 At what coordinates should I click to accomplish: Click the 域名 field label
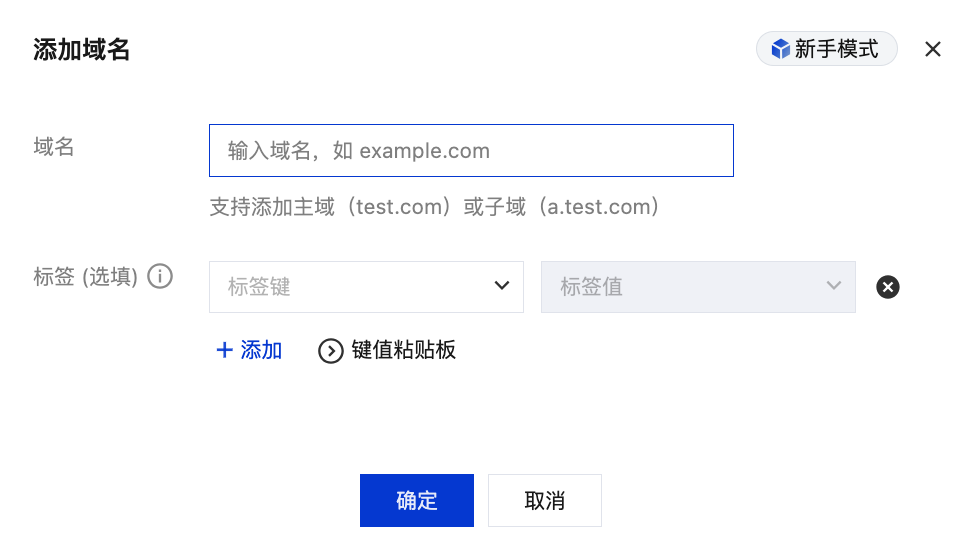point(54,147)
